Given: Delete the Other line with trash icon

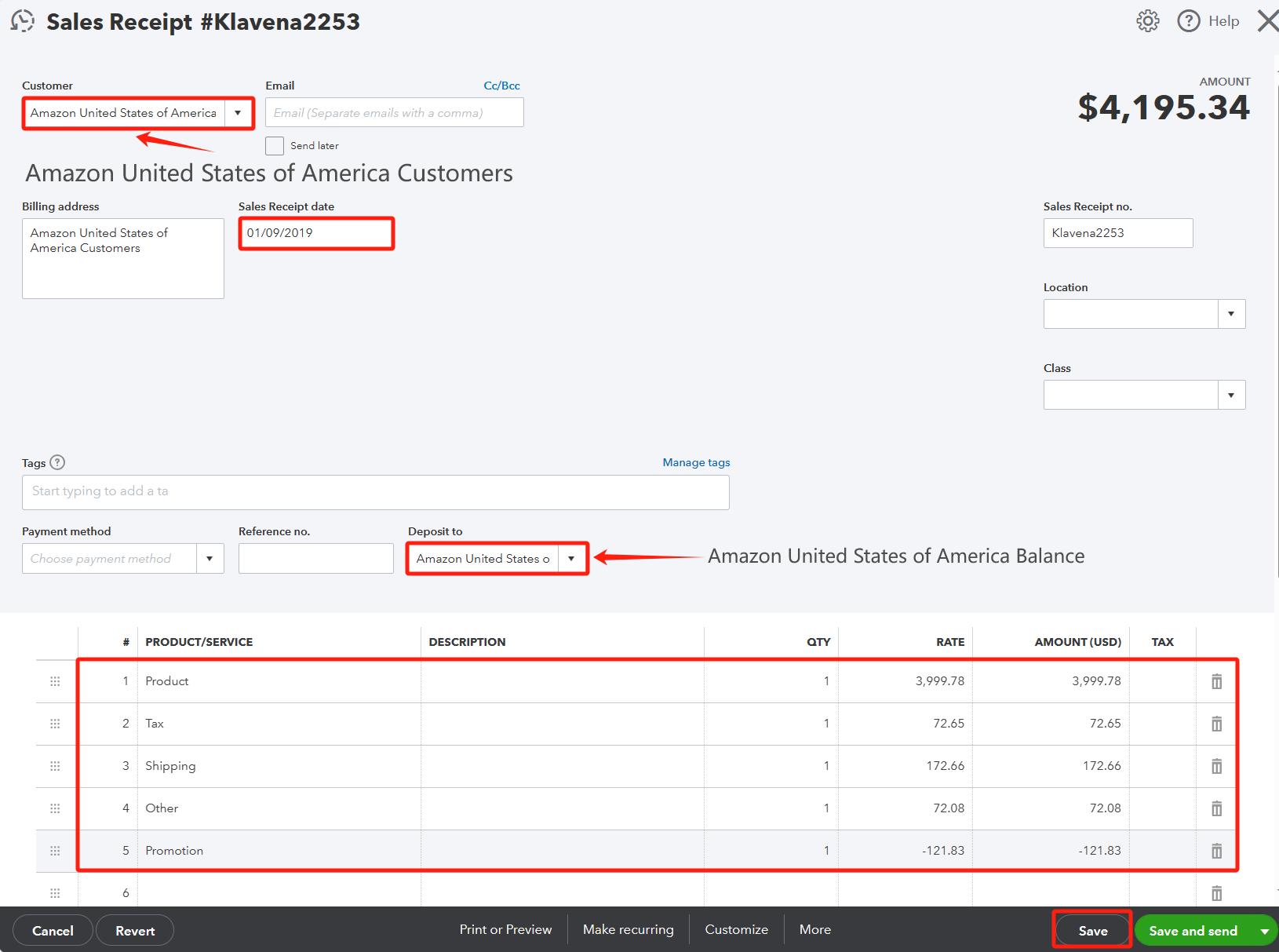Looking at the screenshot, I should point(1216,808).
